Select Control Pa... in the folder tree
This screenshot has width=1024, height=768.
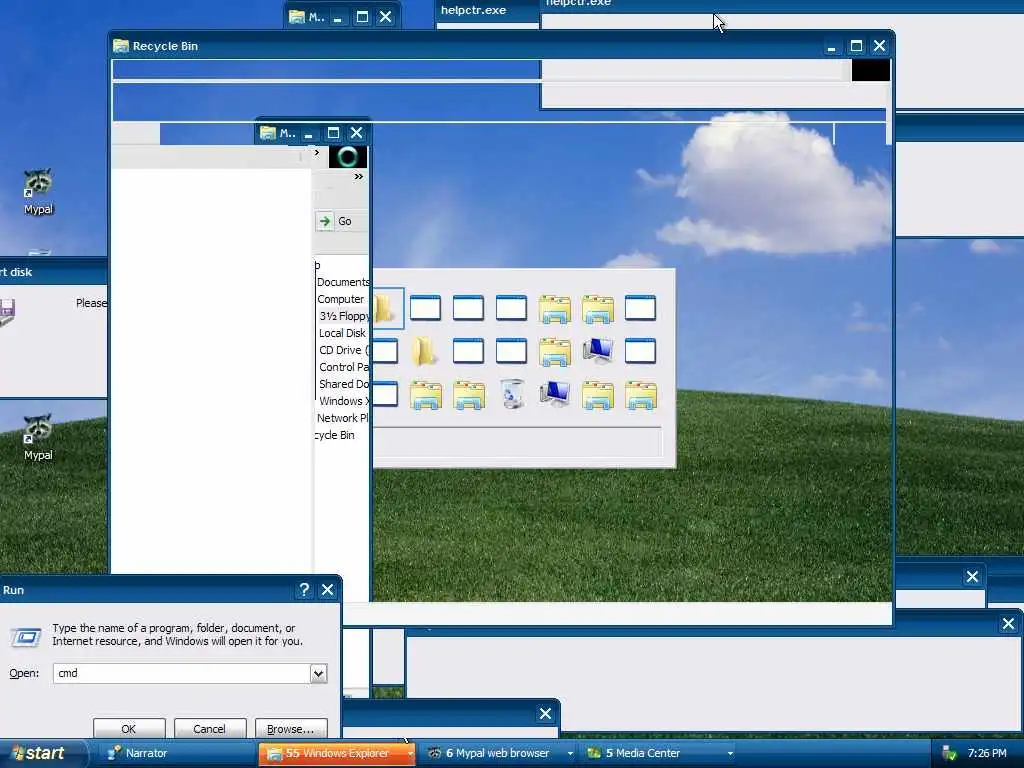click(x=344, y=367)
